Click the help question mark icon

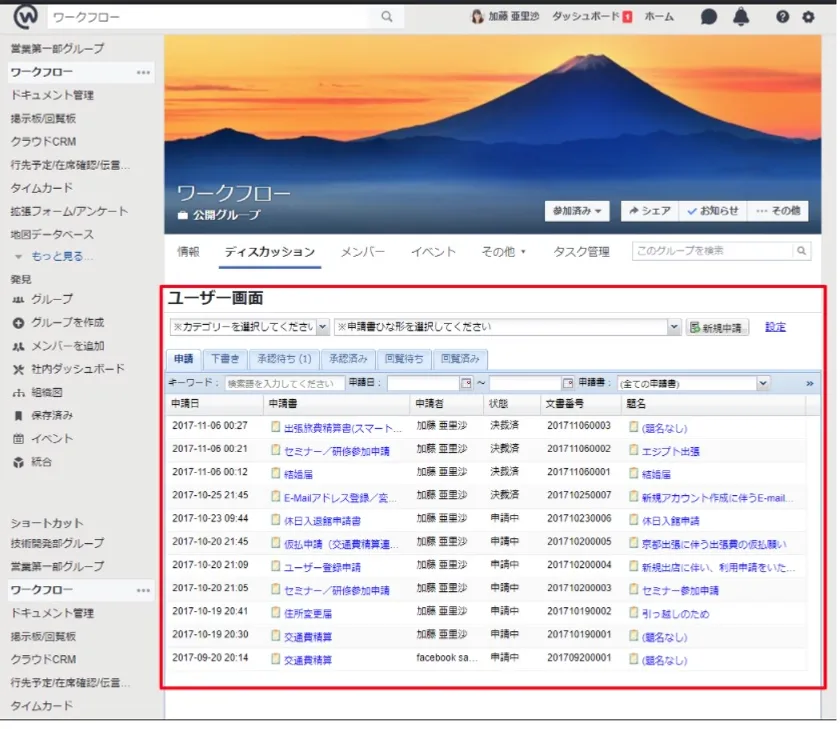tap(782, 17)
